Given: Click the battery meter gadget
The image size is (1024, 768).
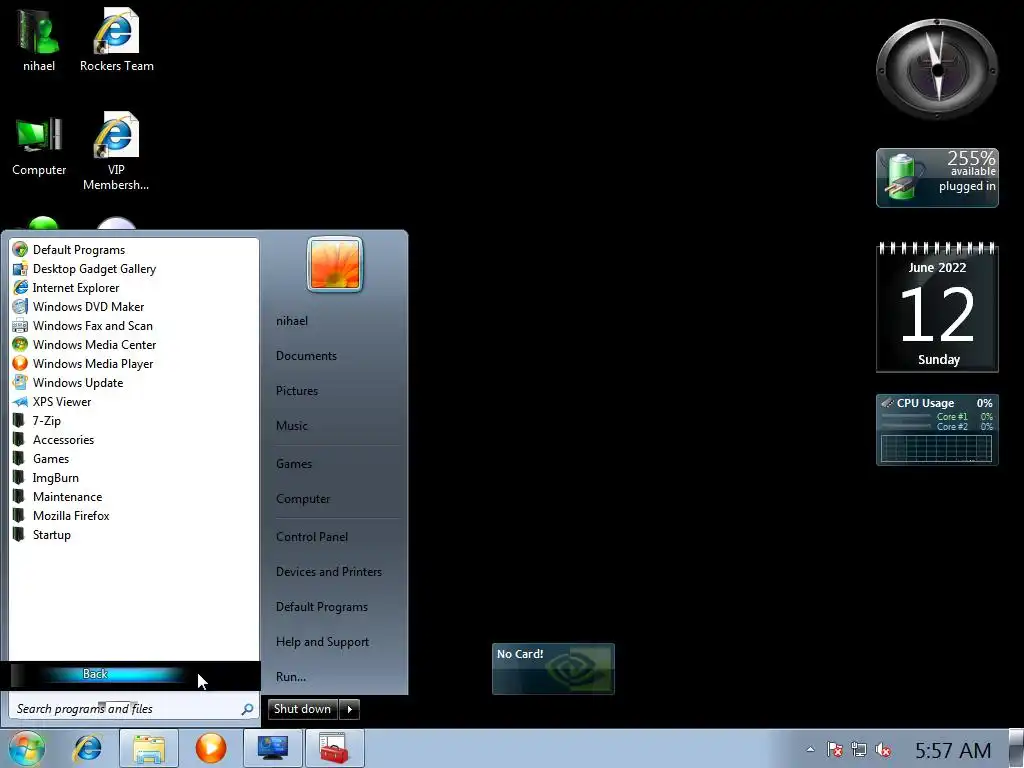Looking at the screenshot, I should [x=937, y=178].
